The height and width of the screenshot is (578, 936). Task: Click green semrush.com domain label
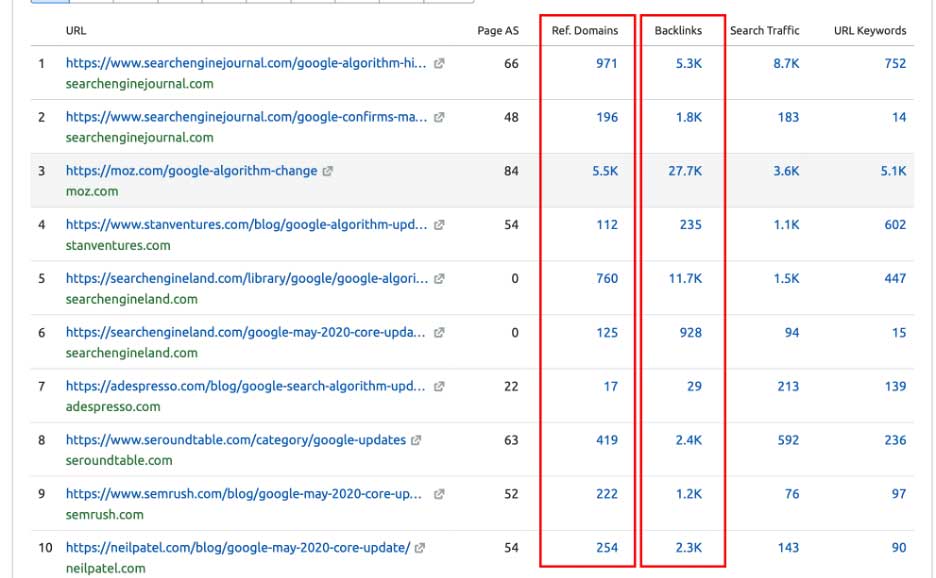(x=104, y=514)
